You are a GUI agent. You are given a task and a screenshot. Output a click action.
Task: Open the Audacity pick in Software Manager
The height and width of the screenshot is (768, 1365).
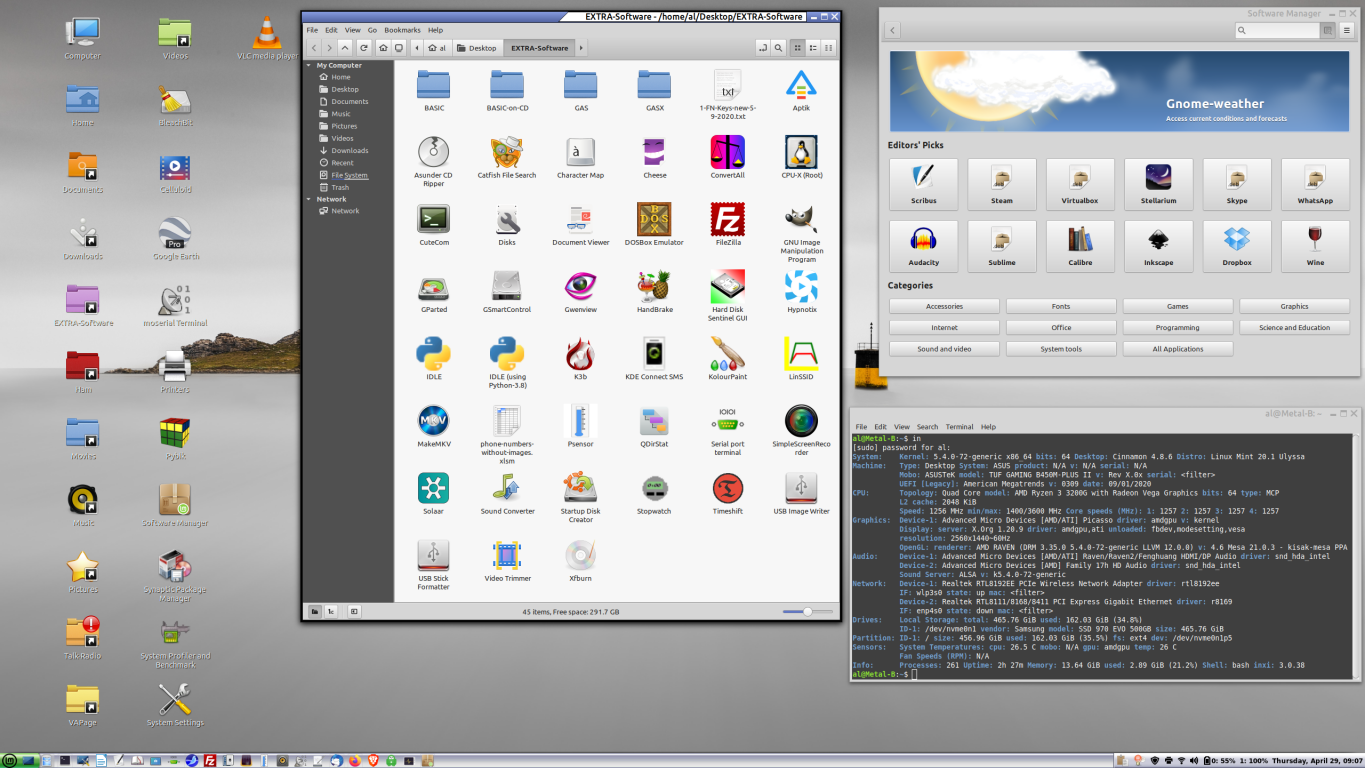point(923,246)
